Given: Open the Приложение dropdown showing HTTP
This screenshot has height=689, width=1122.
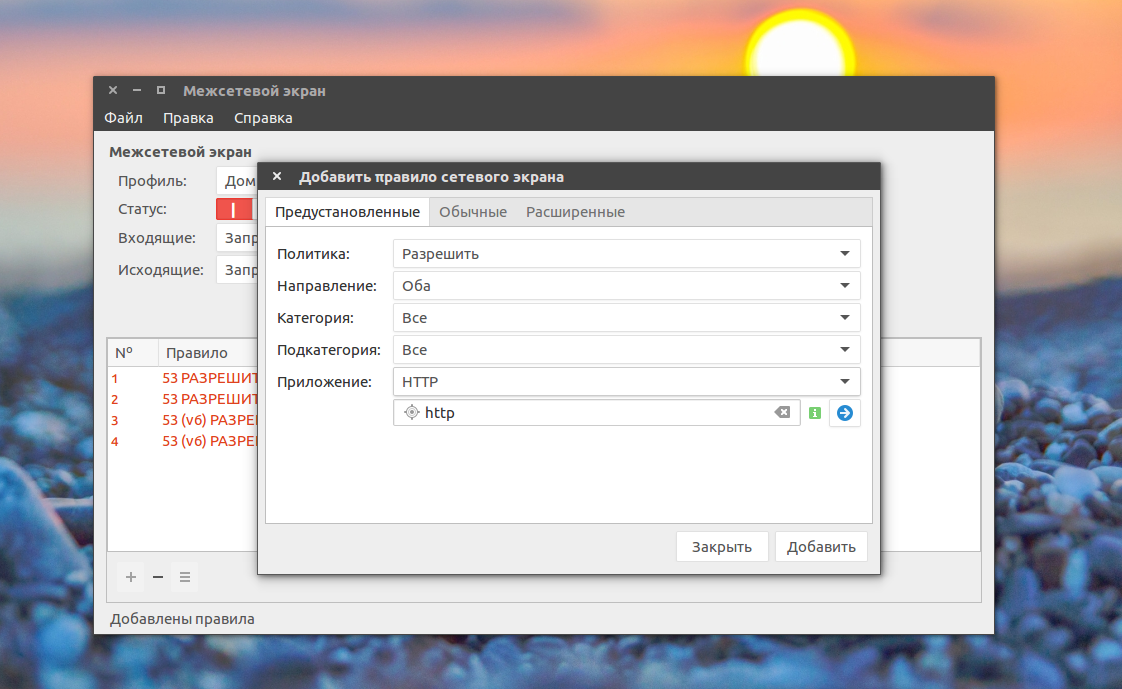Looking at the screenshot, I should click(x=626, y=381).
